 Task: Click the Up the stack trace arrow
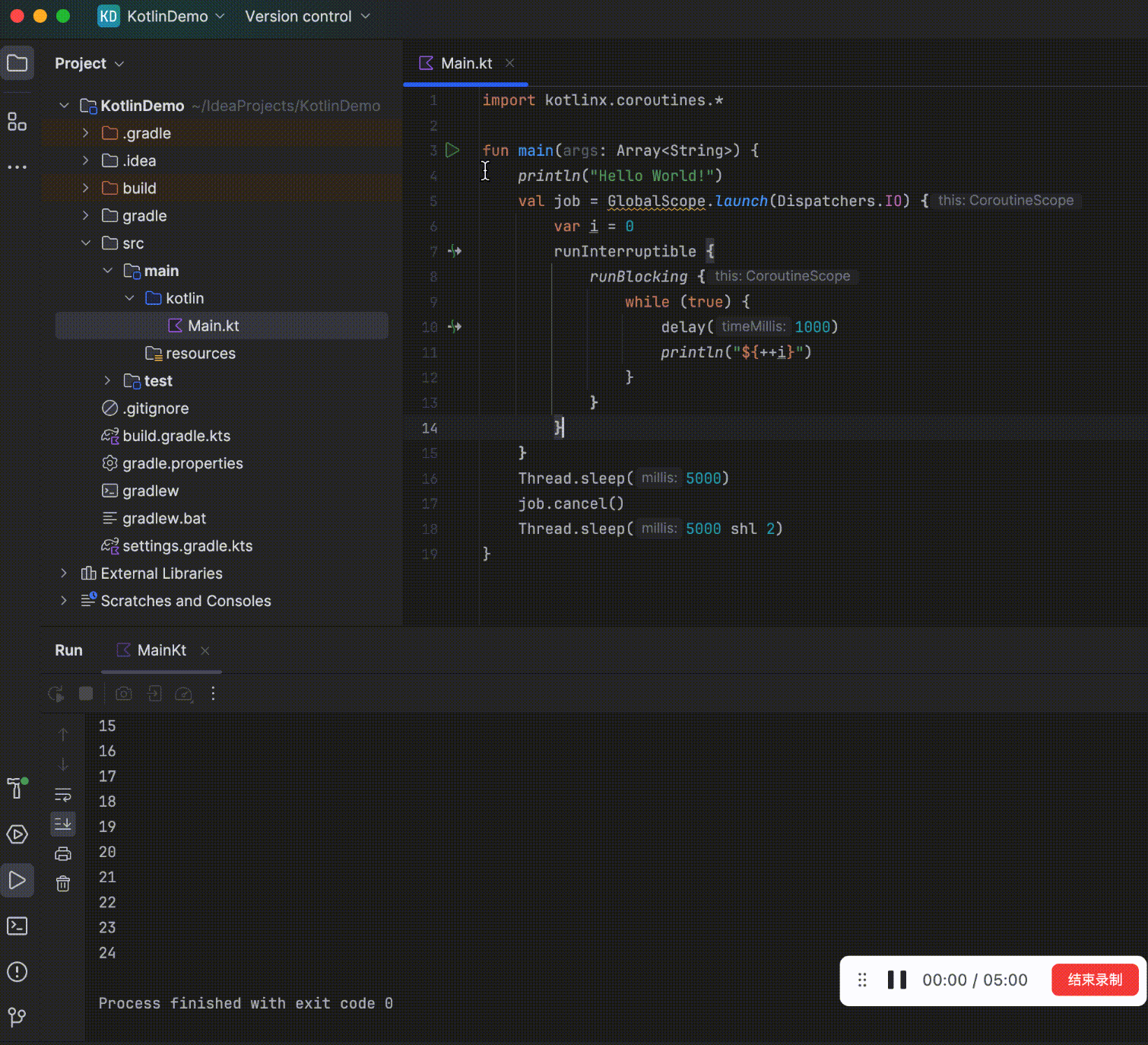[63, 734]
